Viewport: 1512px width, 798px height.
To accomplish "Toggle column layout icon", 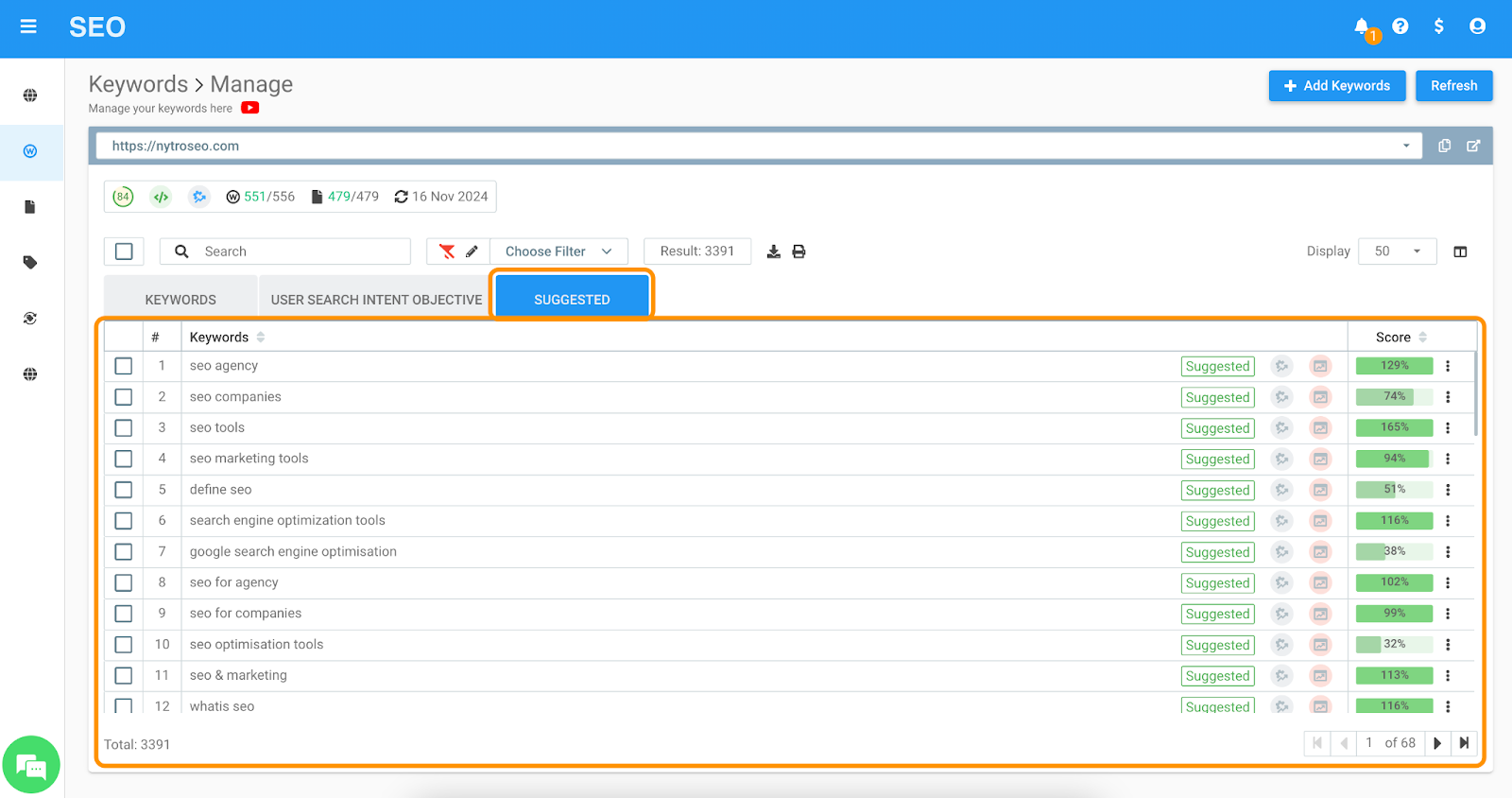I will click(1460, 252).
